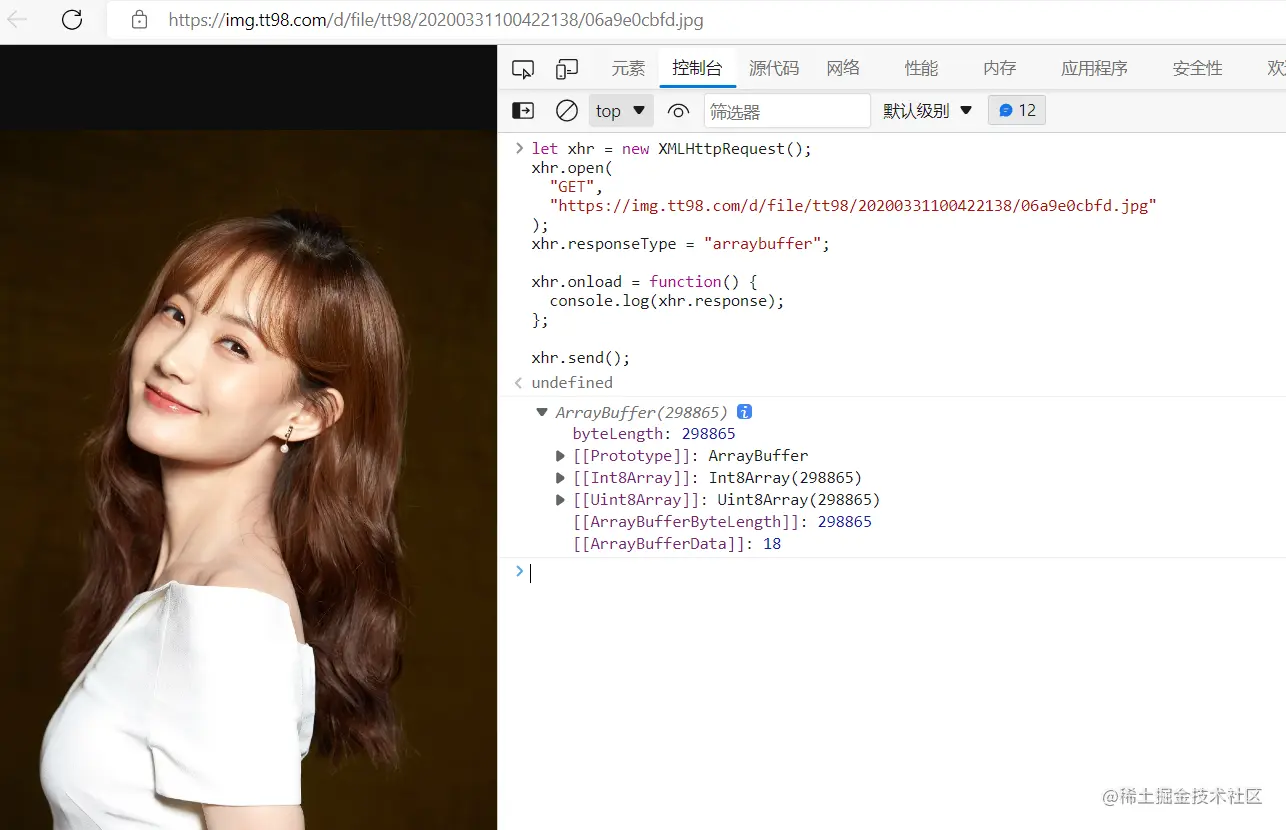Screen dimensions: 1286x830
Task: Clear the console with the circle-slash icon
Action: click(x=567, y=110)
